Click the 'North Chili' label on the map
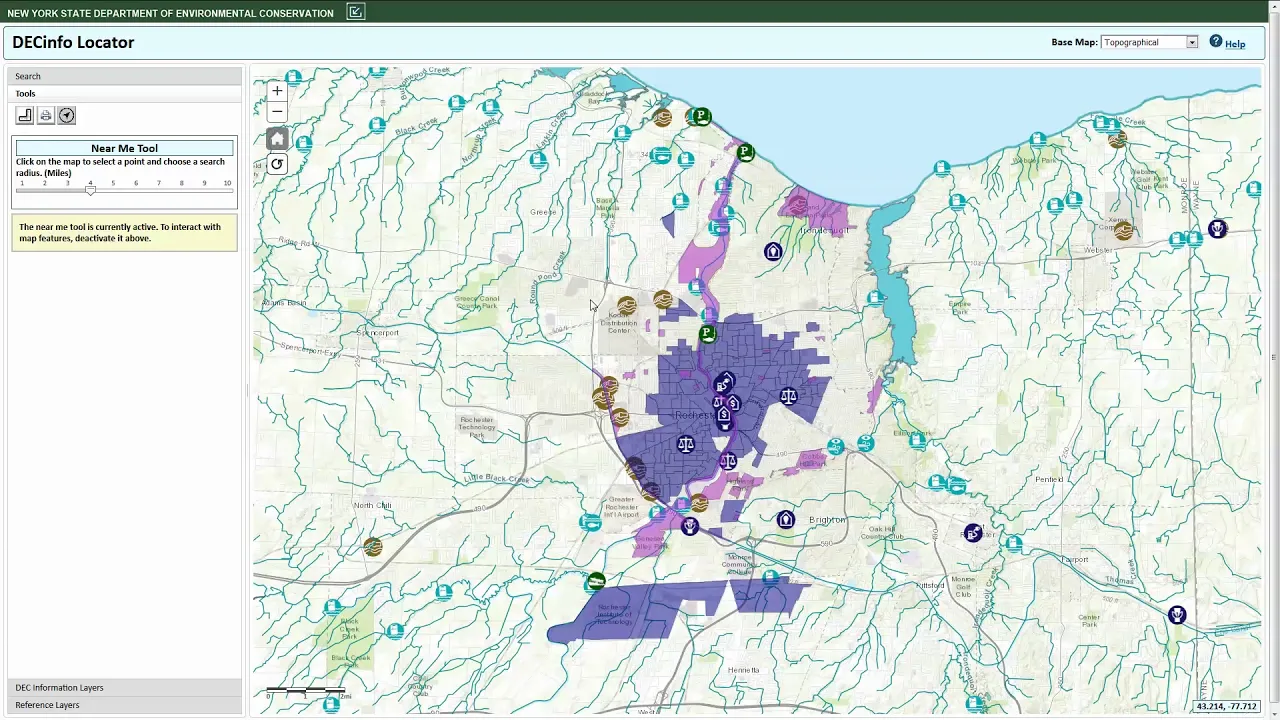Viewport: 1280px width, 720px height. coord(373,506)
